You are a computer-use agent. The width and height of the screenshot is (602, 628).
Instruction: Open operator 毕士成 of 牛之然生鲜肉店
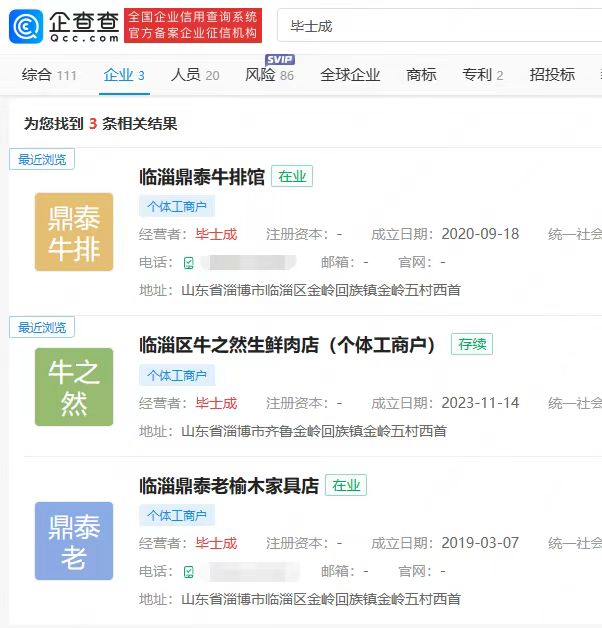click(216, 403)
